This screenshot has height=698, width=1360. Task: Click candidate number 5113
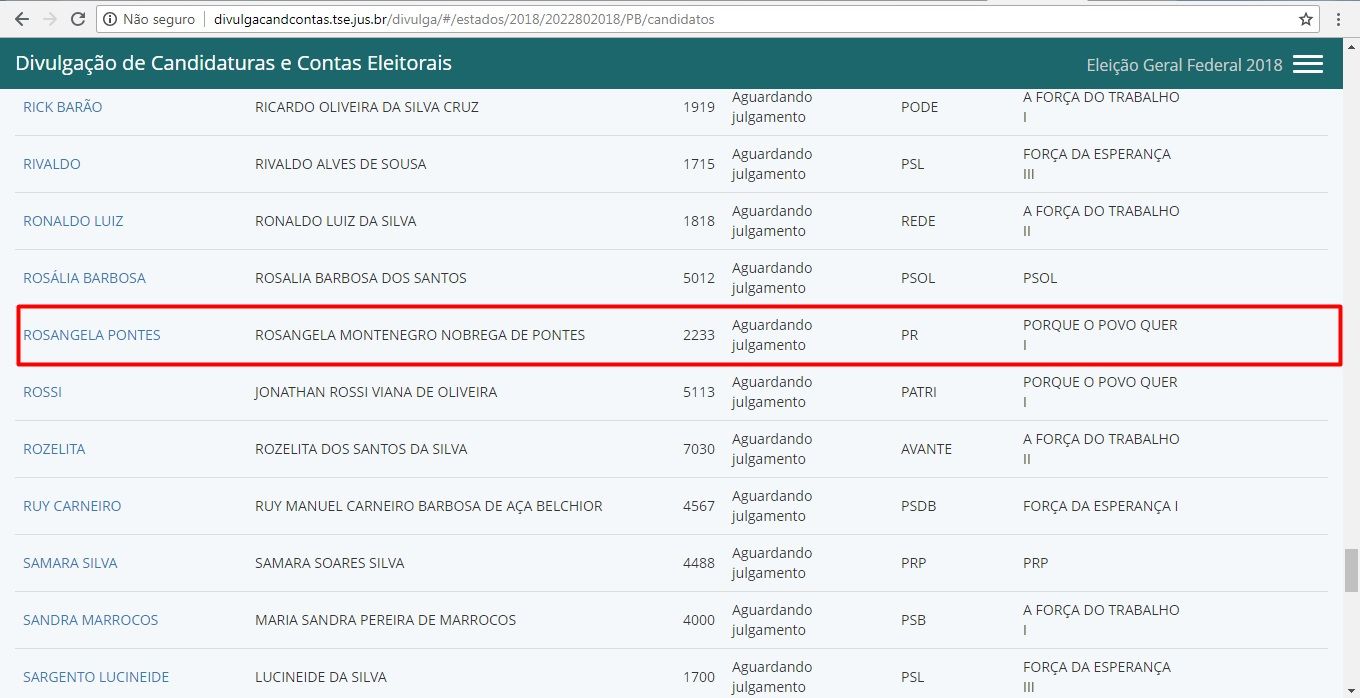click(x=699, y=392)
